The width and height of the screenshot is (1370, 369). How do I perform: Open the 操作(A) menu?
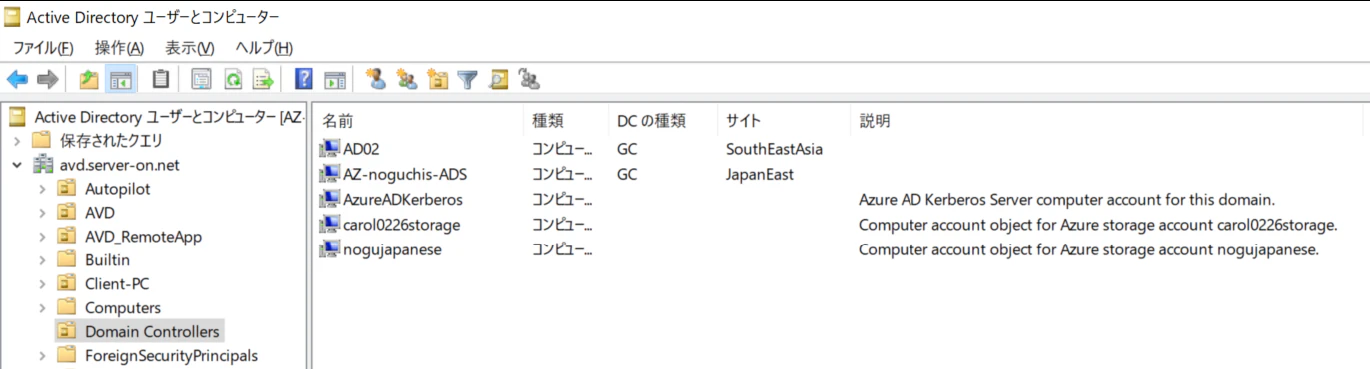(x=119, y=47)
